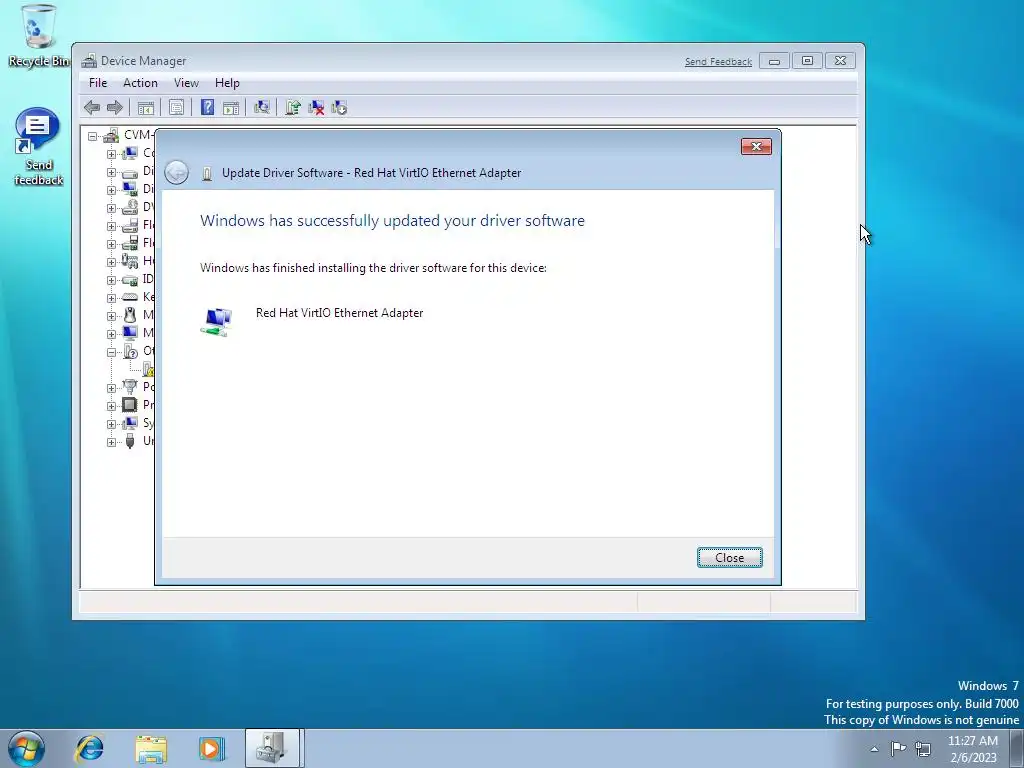Select the CVM computer root node icon
The width and height of the screenshot is (1024, 768).
click(x=111, y=135)
